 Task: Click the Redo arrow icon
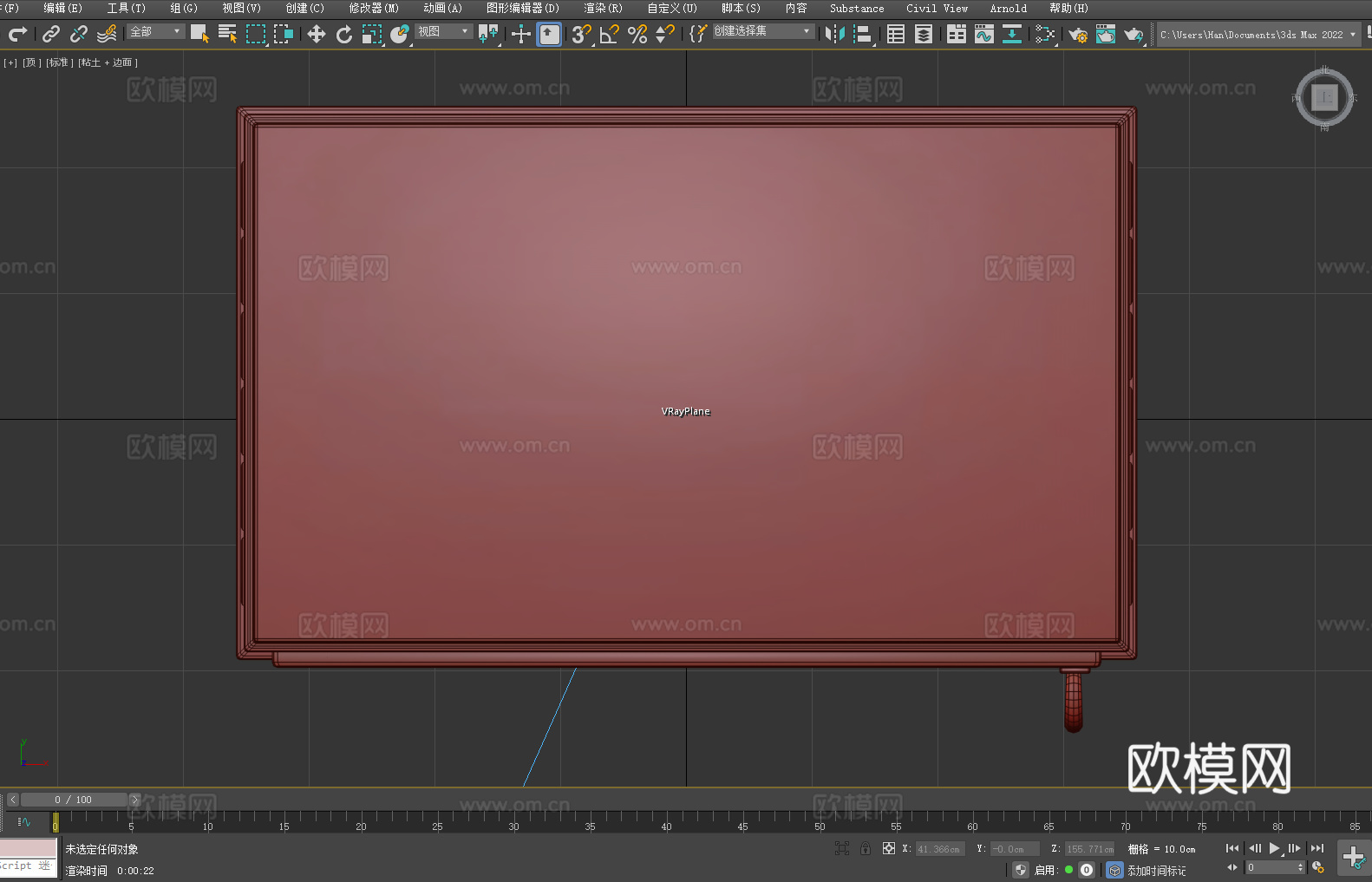[x=17, y=34]
